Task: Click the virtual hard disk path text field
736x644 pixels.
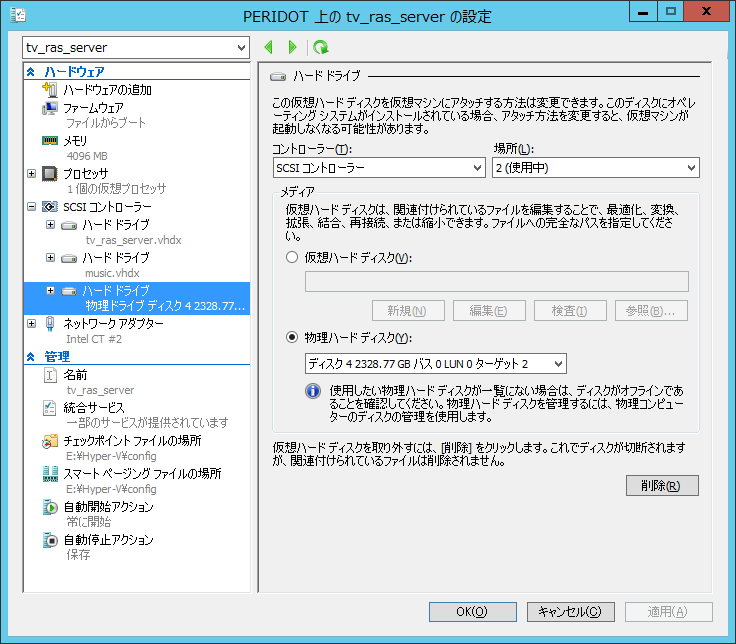Action: [x=497, y=281]
